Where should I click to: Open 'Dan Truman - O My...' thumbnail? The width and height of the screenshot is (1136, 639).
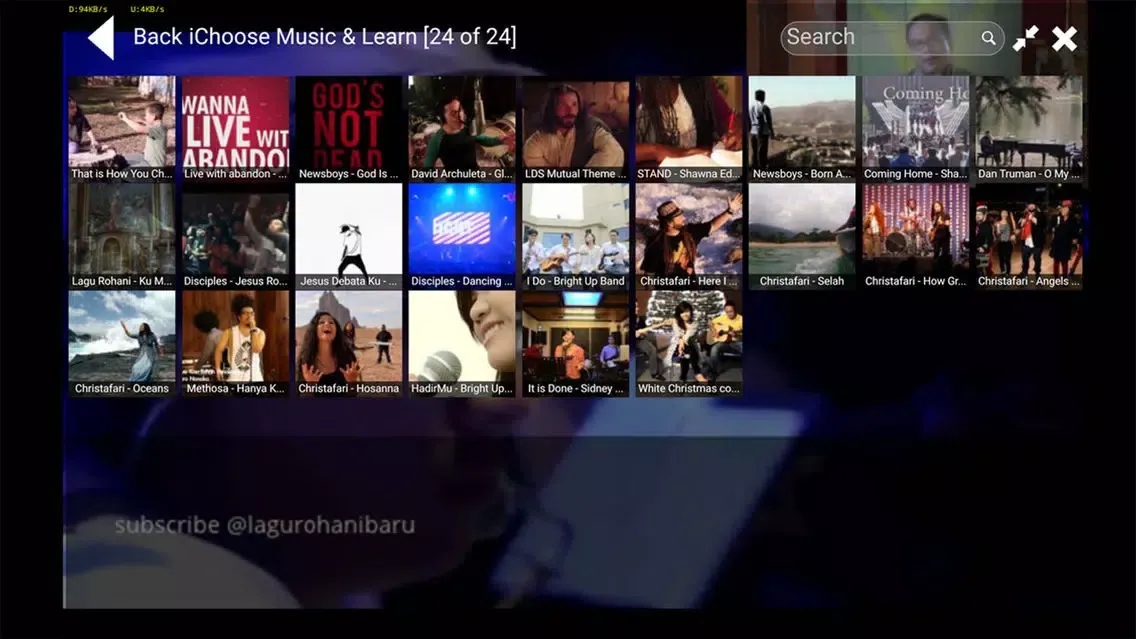(x=1029, y=128)
